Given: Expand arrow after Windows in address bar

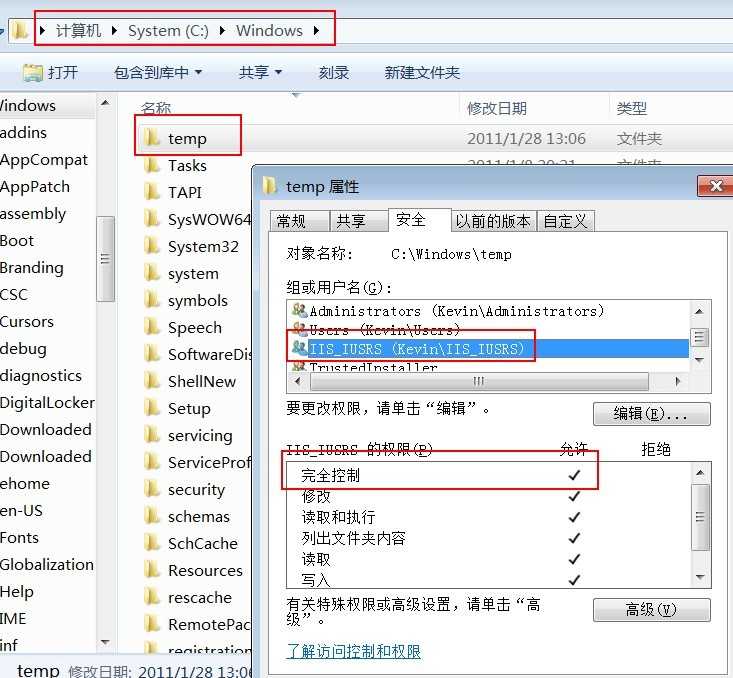Looking at the screenshot, I should (x=316, y=31).
